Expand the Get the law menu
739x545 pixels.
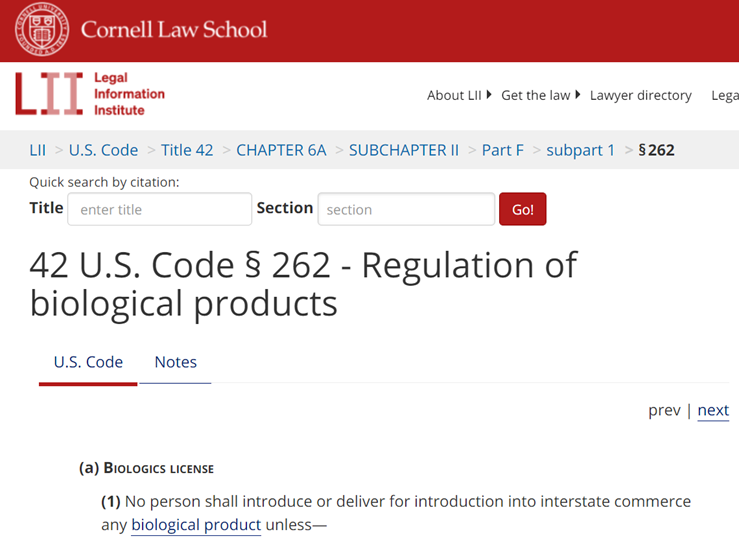[540, 95]
